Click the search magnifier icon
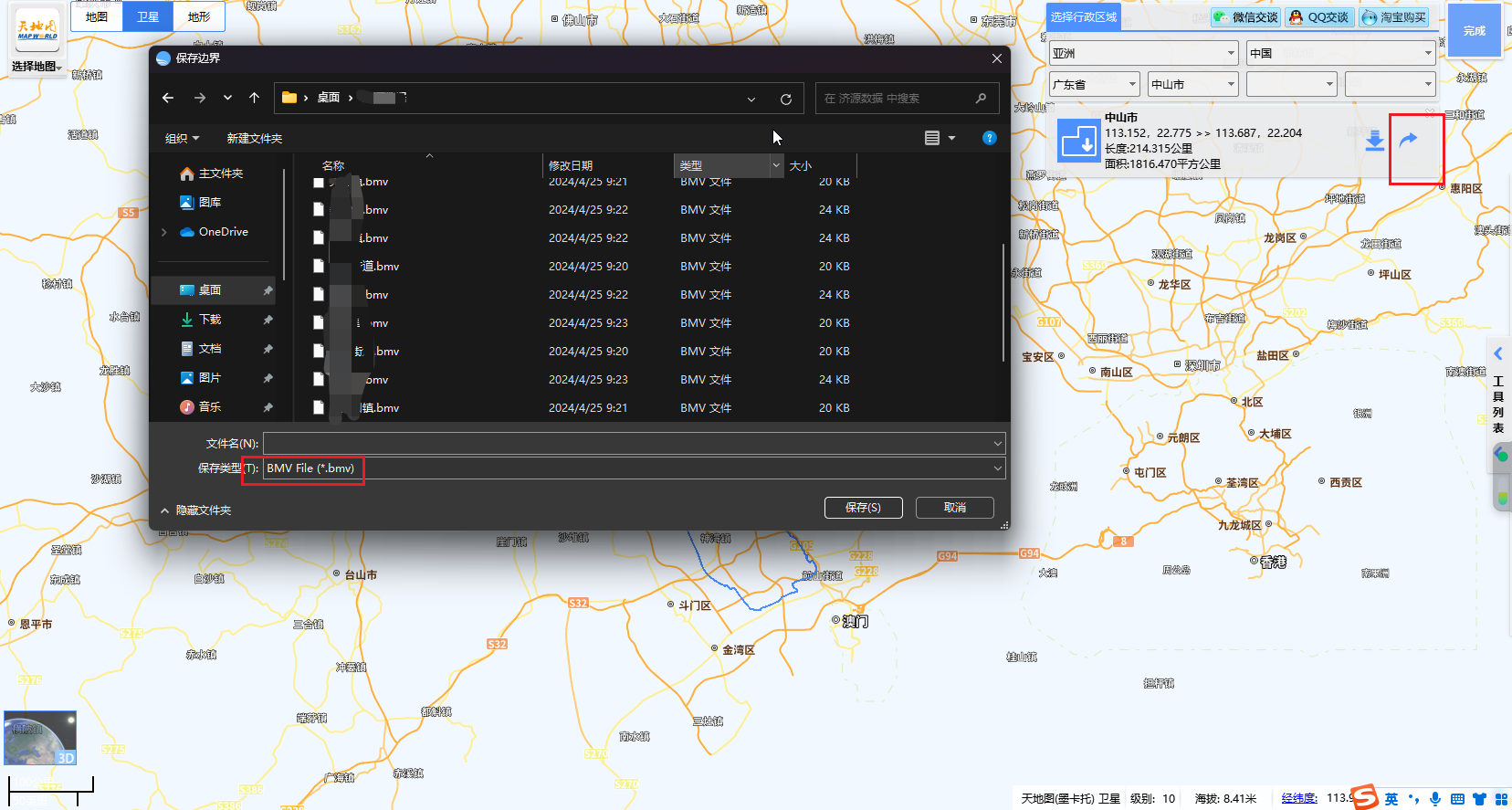 pos(981,98)
